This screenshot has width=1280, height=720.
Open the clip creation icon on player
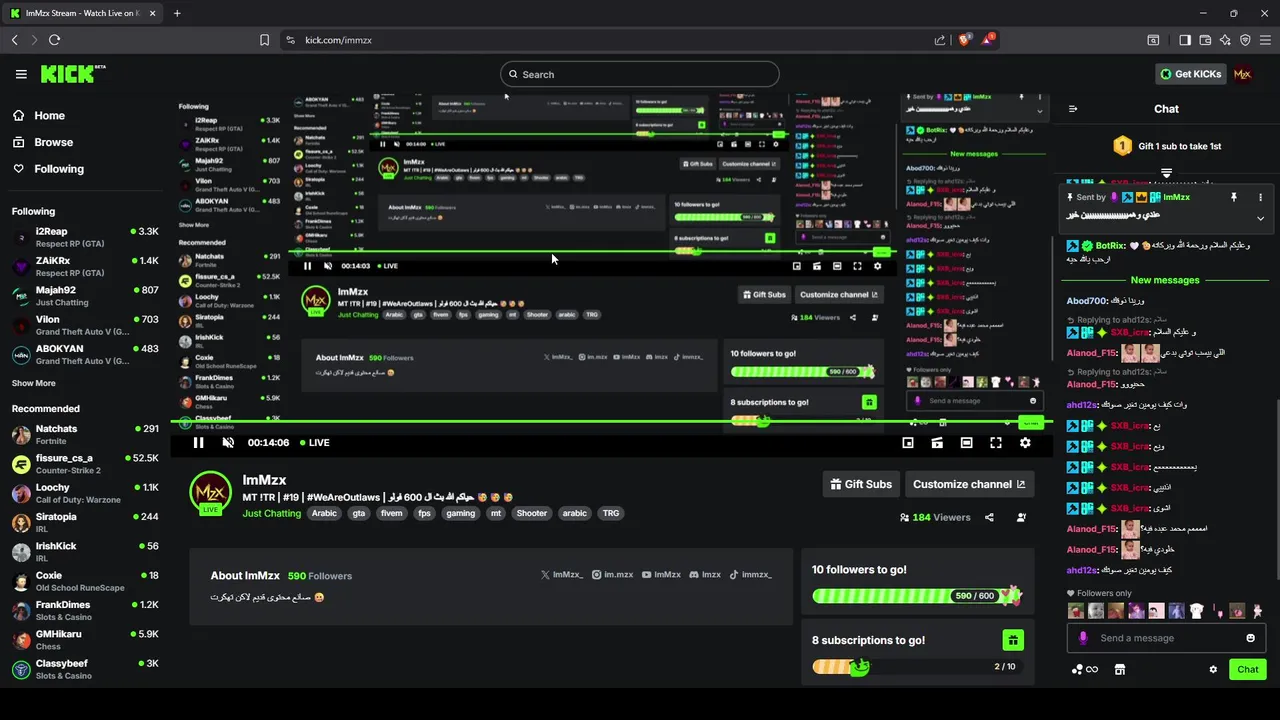(x=937, y=442)
